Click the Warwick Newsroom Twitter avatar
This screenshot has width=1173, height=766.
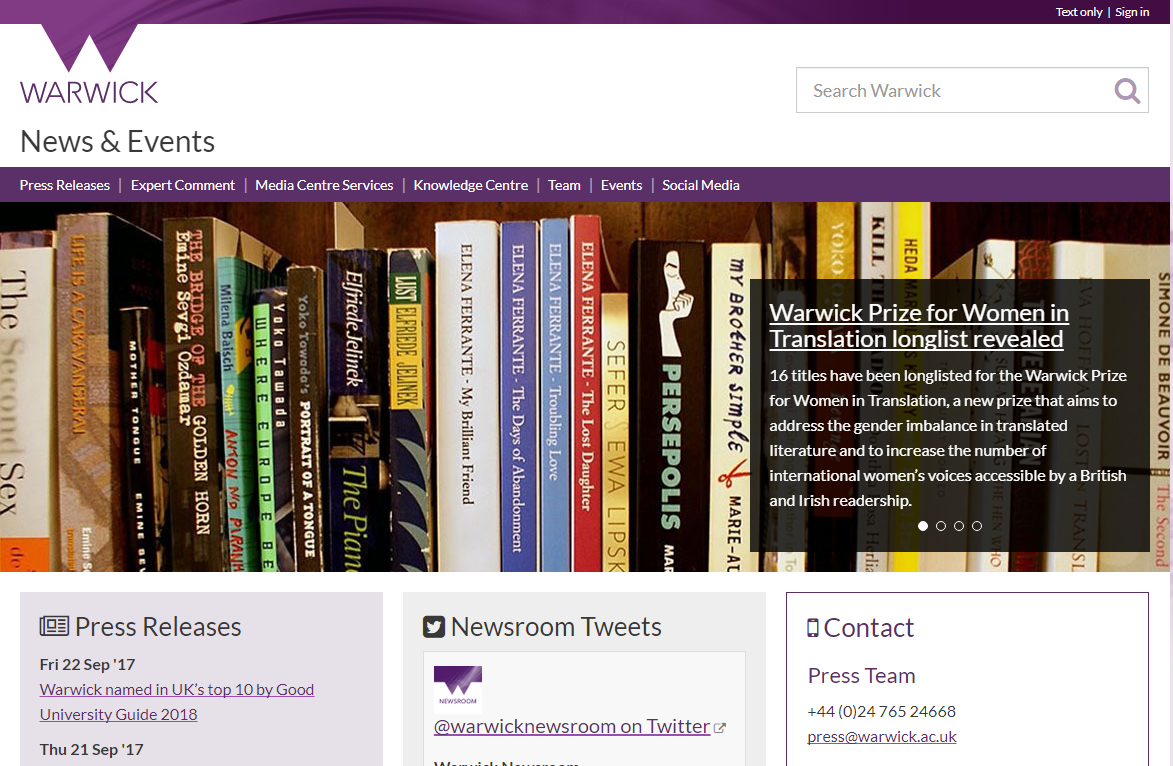458,689
